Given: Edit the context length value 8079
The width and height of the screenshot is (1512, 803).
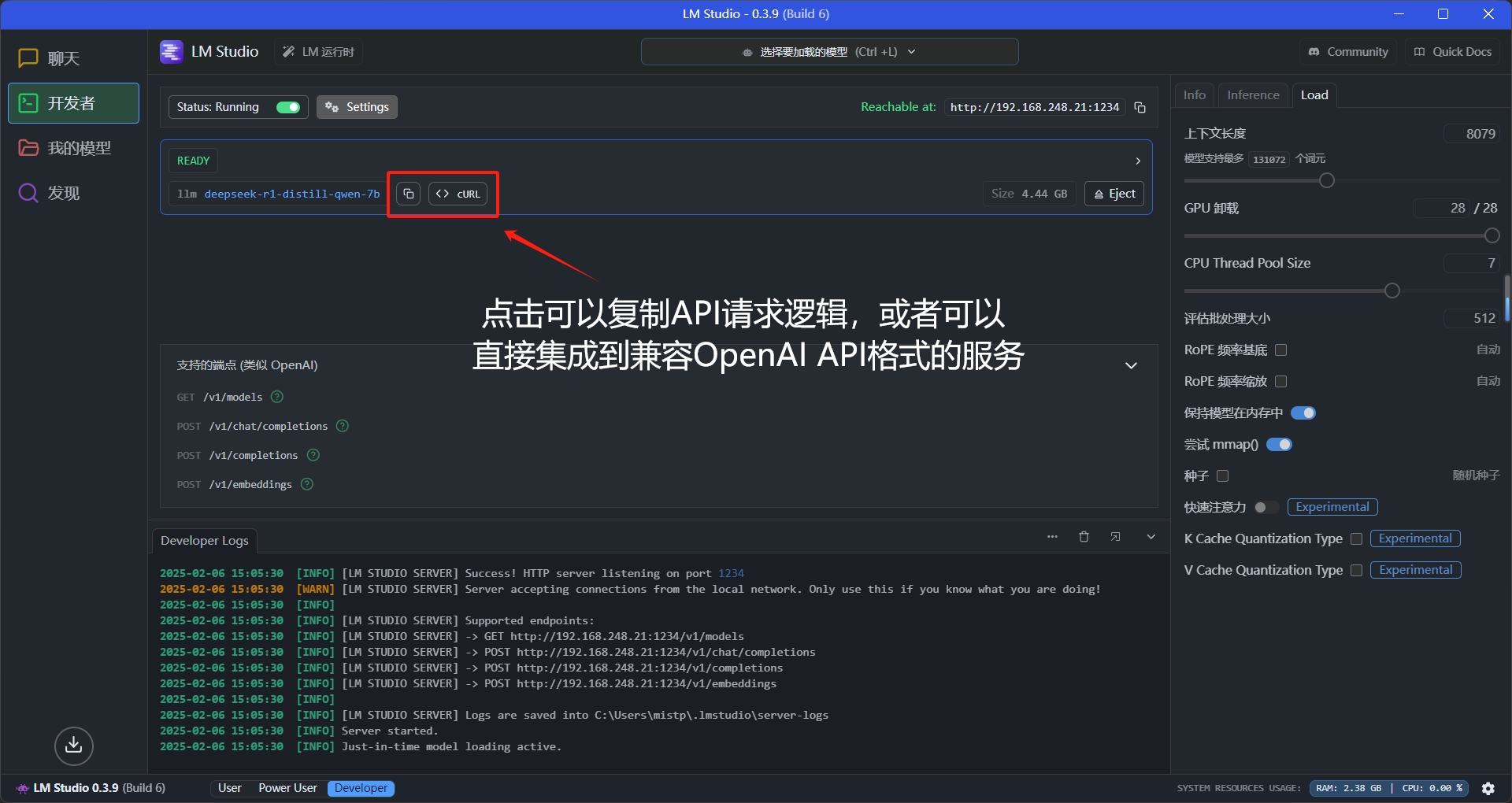Looking at the screenshot, I should tap(1471, 134).
